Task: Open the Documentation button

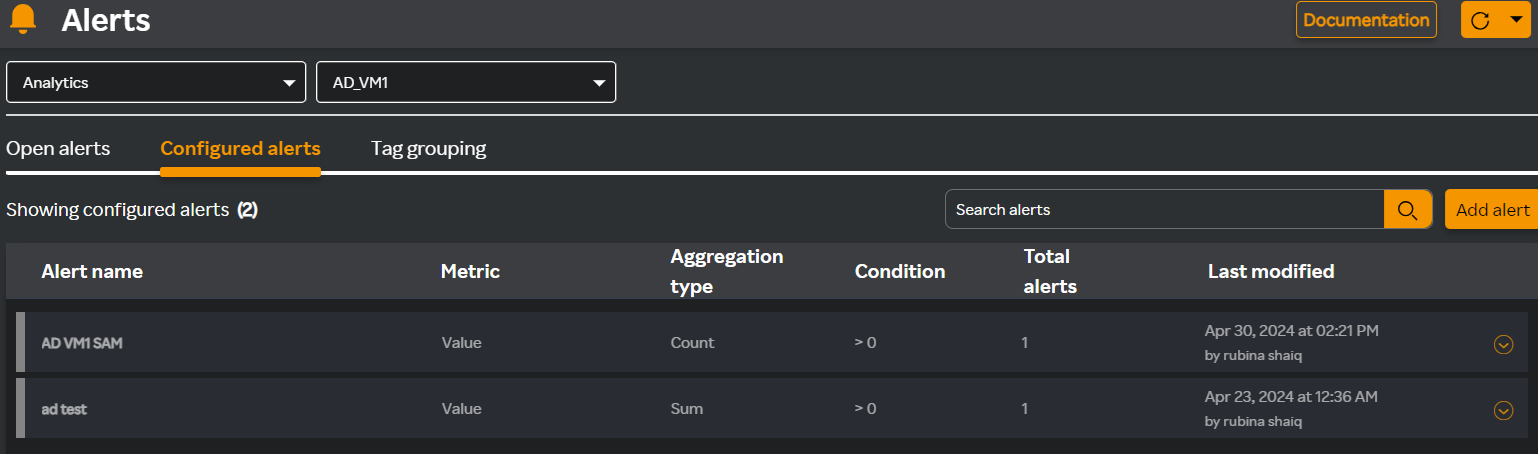Action: click(1366, 20)
